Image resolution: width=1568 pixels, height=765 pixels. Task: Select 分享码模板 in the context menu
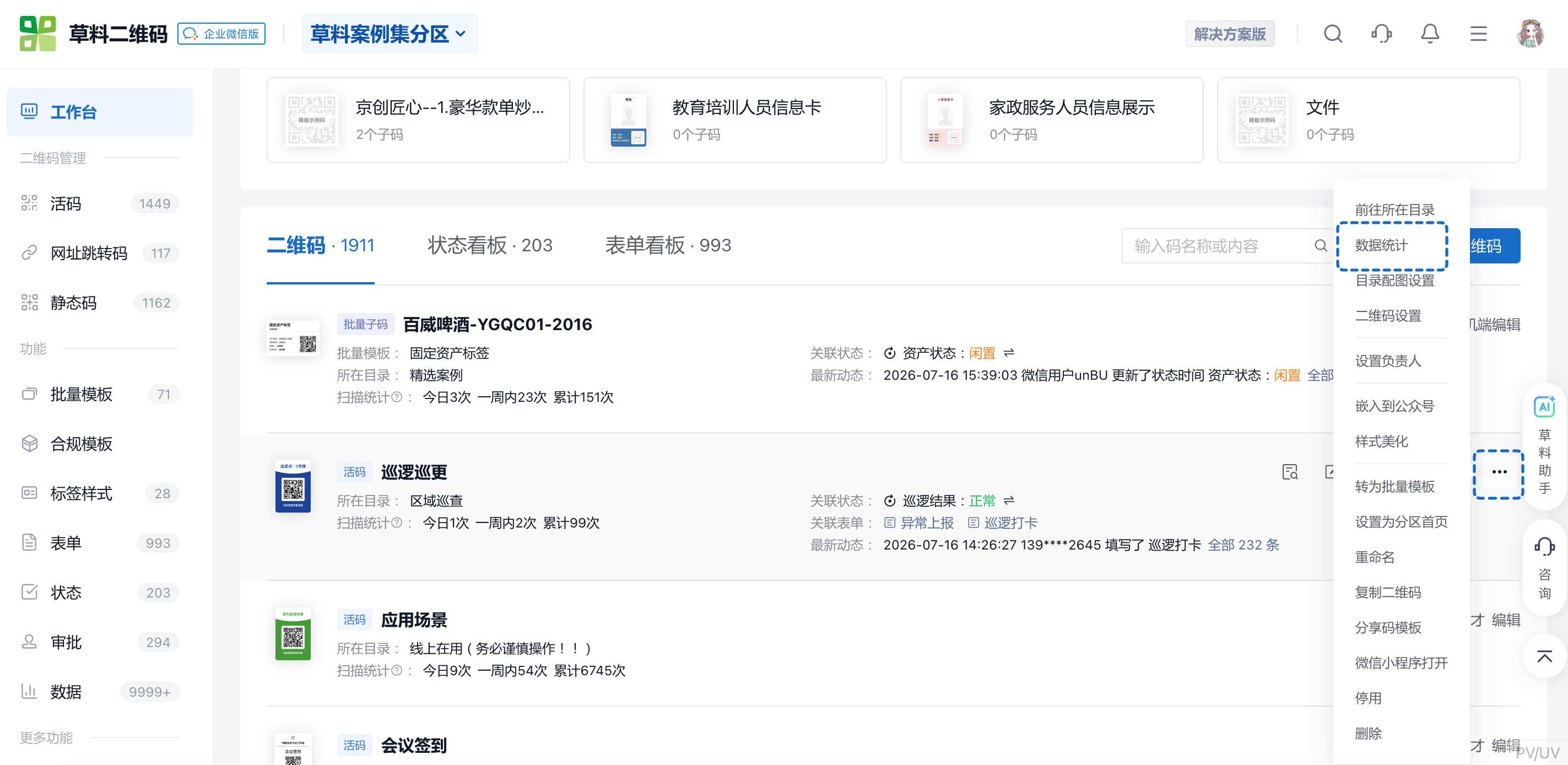[1388, 628]
